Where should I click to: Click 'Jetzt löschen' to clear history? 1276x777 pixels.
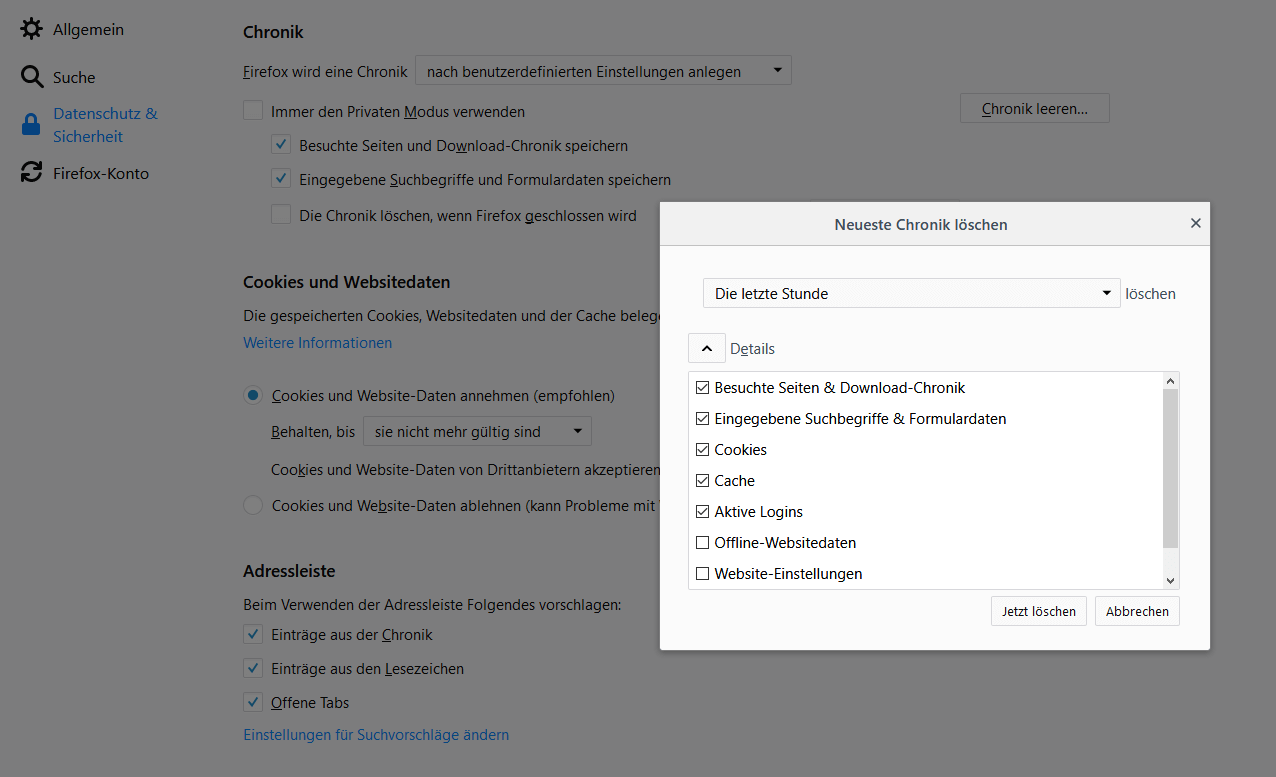click(x=1040, y=611)
